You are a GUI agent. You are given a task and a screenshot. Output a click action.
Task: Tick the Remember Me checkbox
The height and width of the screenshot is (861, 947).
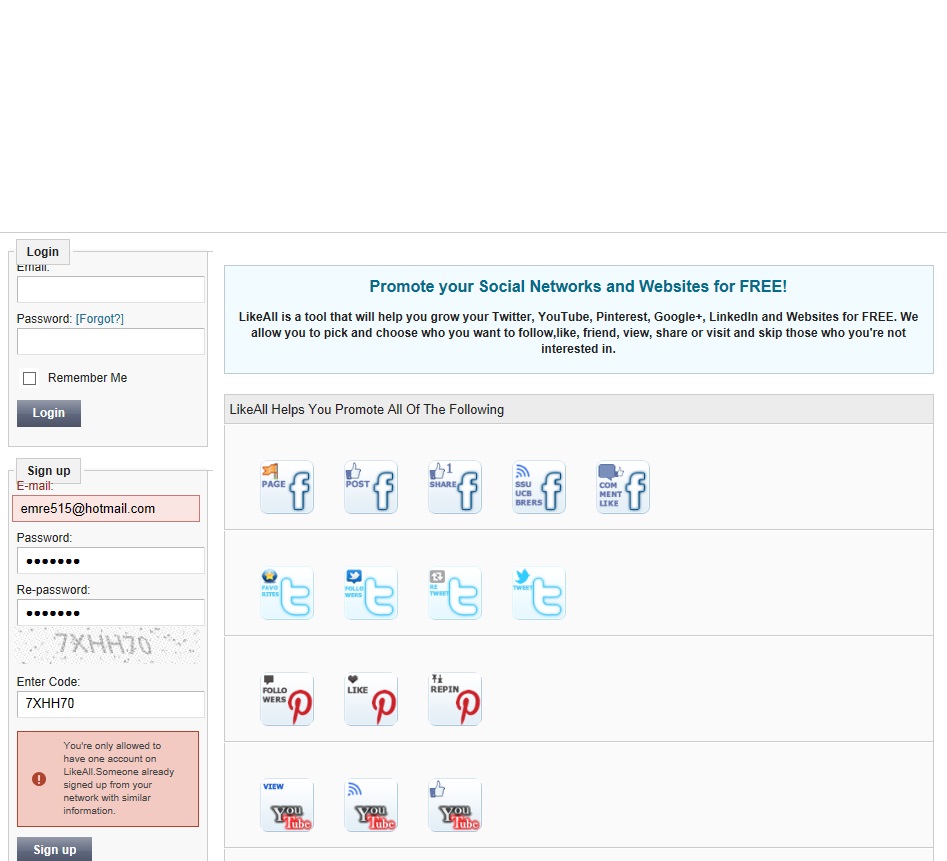[29, 378]
